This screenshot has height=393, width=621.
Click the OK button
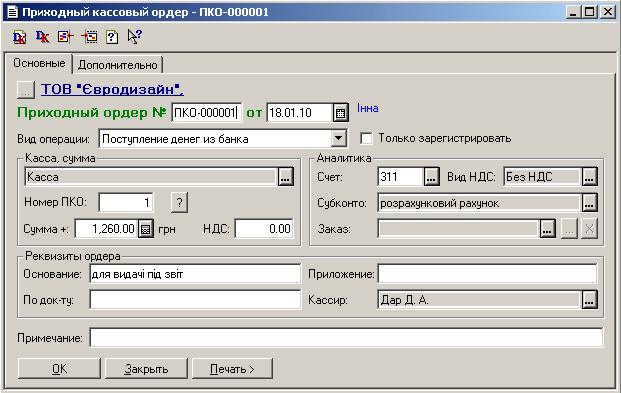click(x=59, y=369)
